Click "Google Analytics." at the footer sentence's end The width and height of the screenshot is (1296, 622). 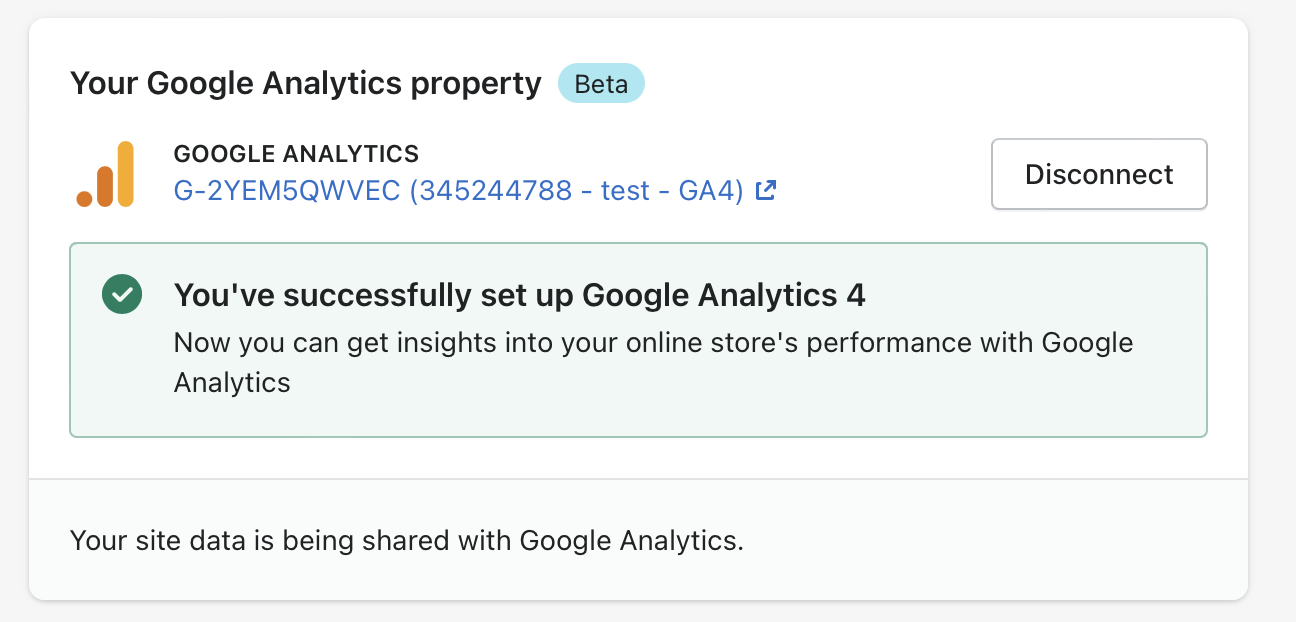(x=632, y=541)
